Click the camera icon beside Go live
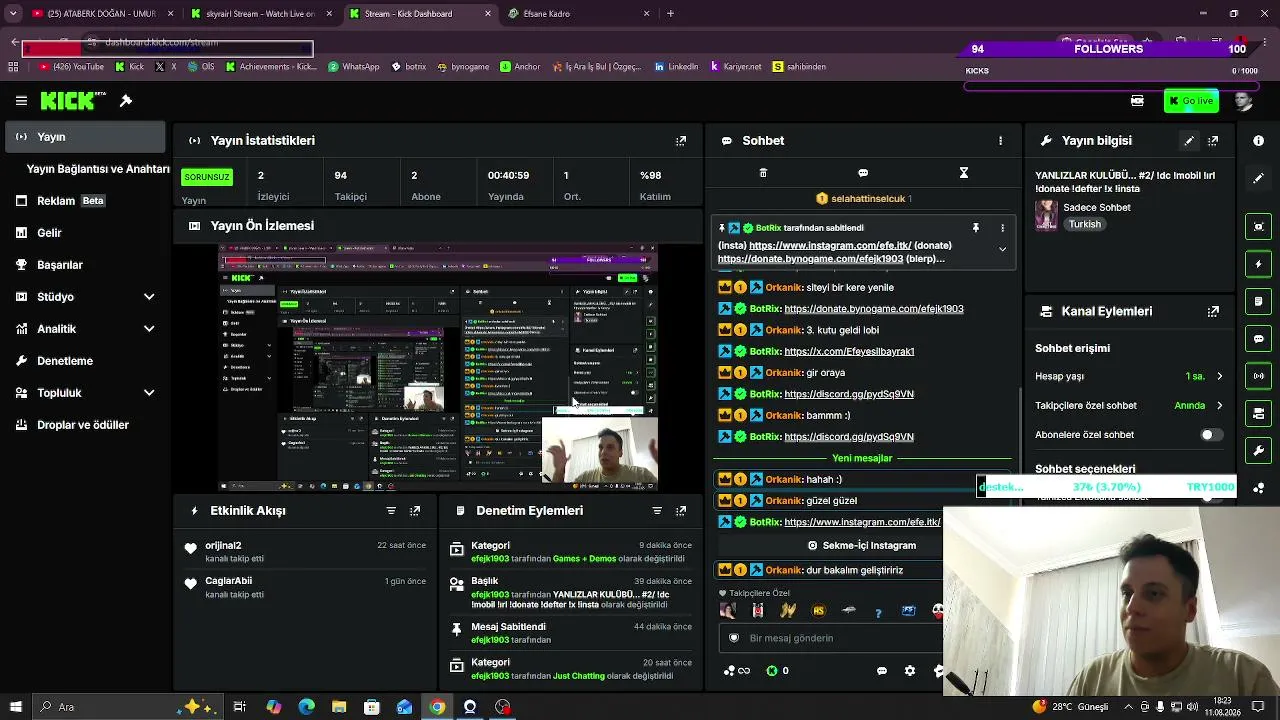Screen dimensions: 1280x720 coord(1137,101)
